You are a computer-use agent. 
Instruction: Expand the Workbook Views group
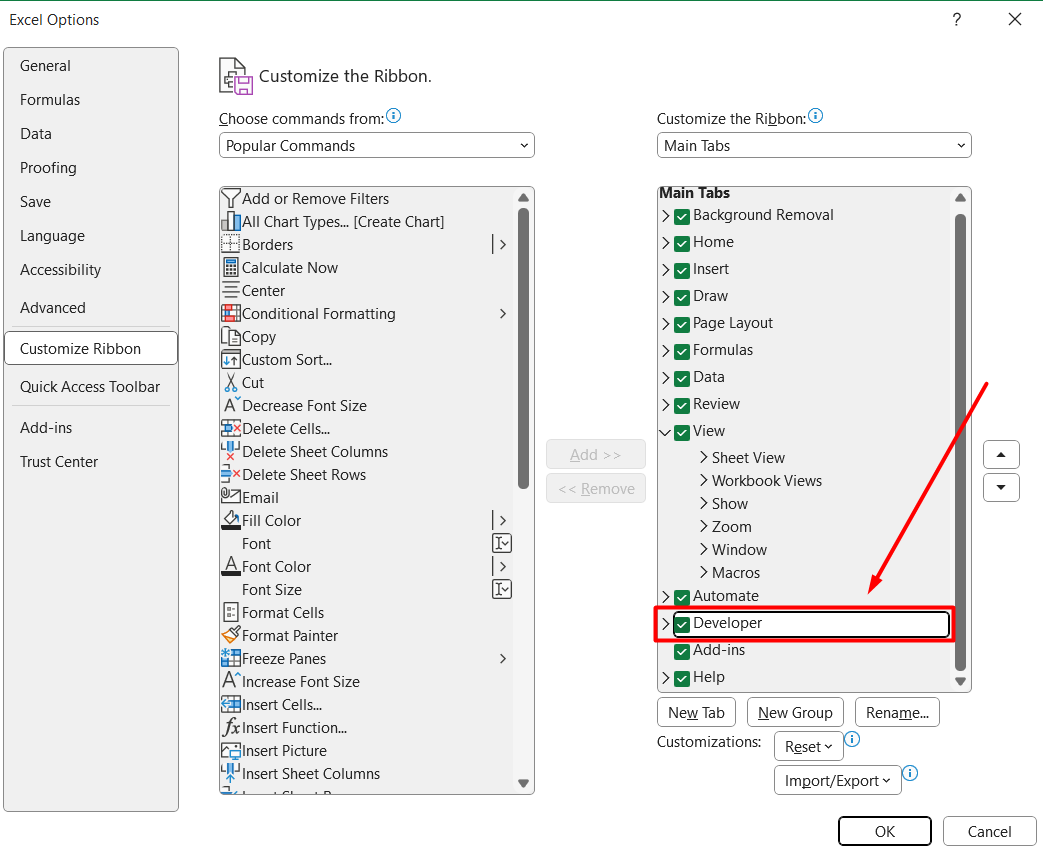[704, 480]
